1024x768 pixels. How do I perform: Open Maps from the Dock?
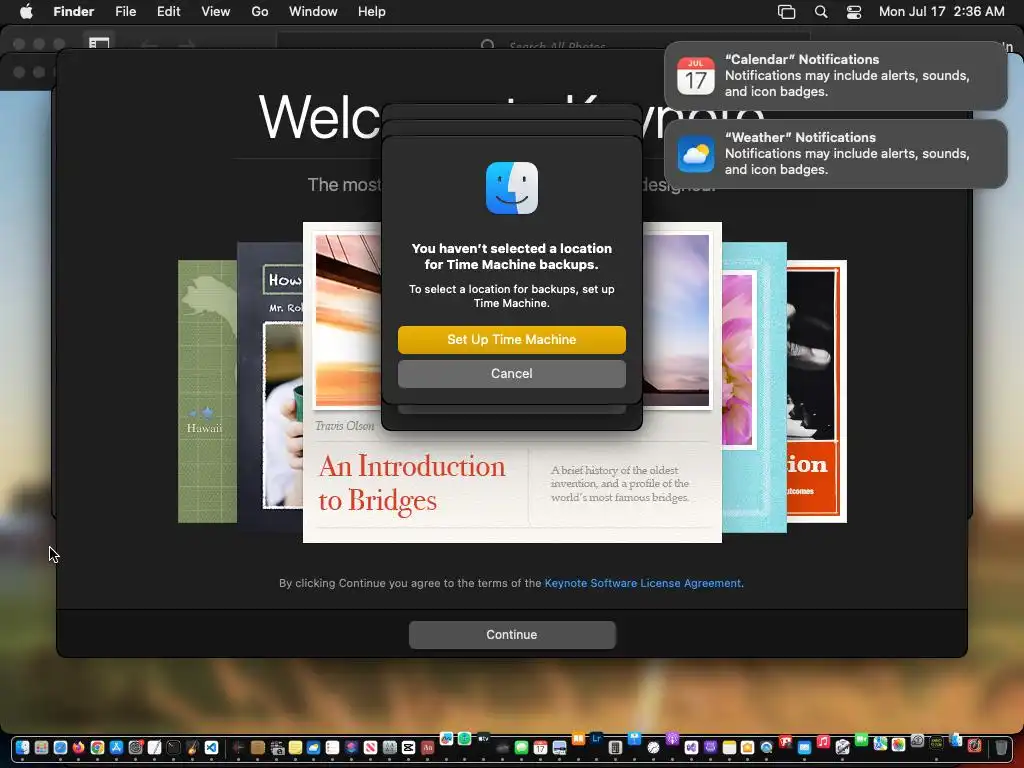[880, 743]
